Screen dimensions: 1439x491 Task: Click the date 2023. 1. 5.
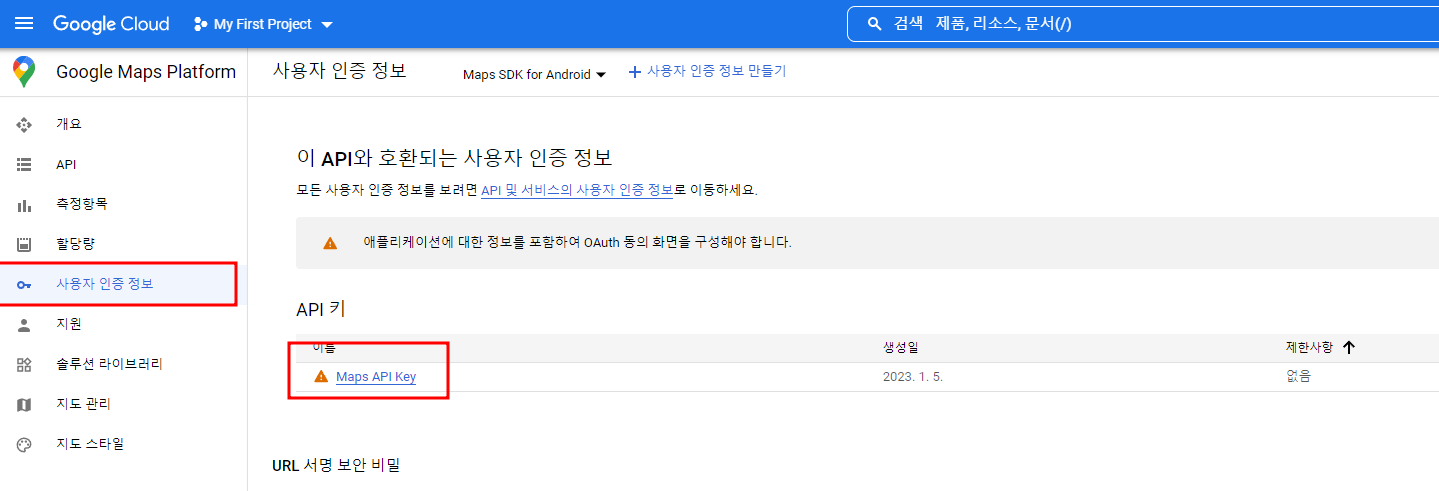913,377
